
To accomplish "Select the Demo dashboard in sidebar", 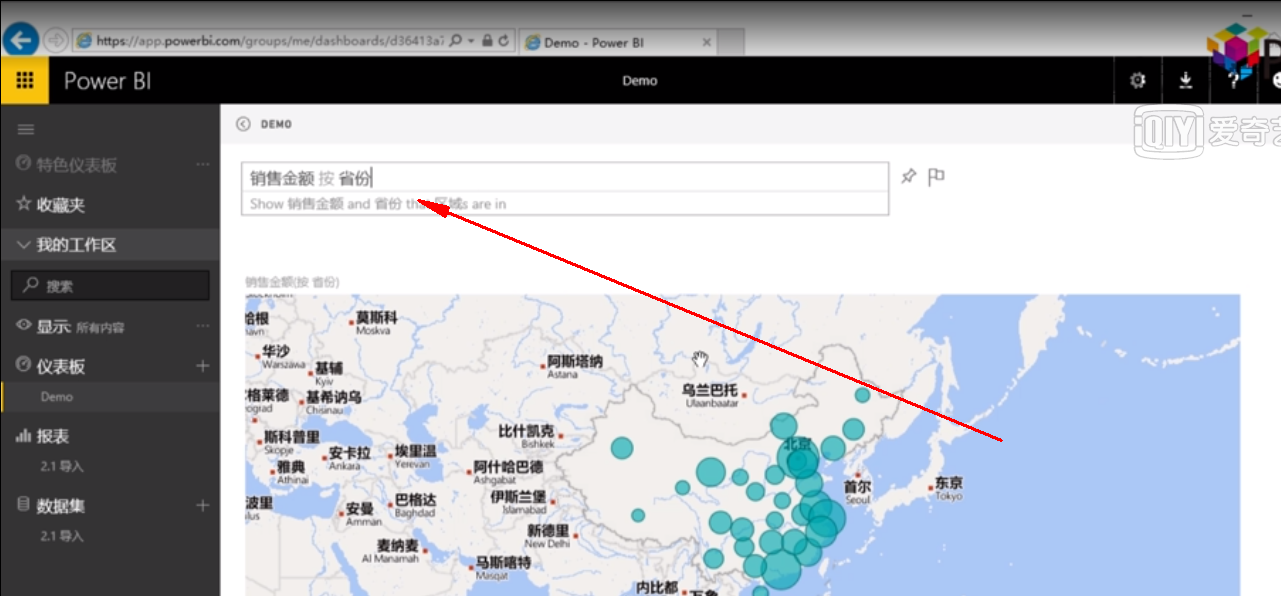I will (57, 397).
